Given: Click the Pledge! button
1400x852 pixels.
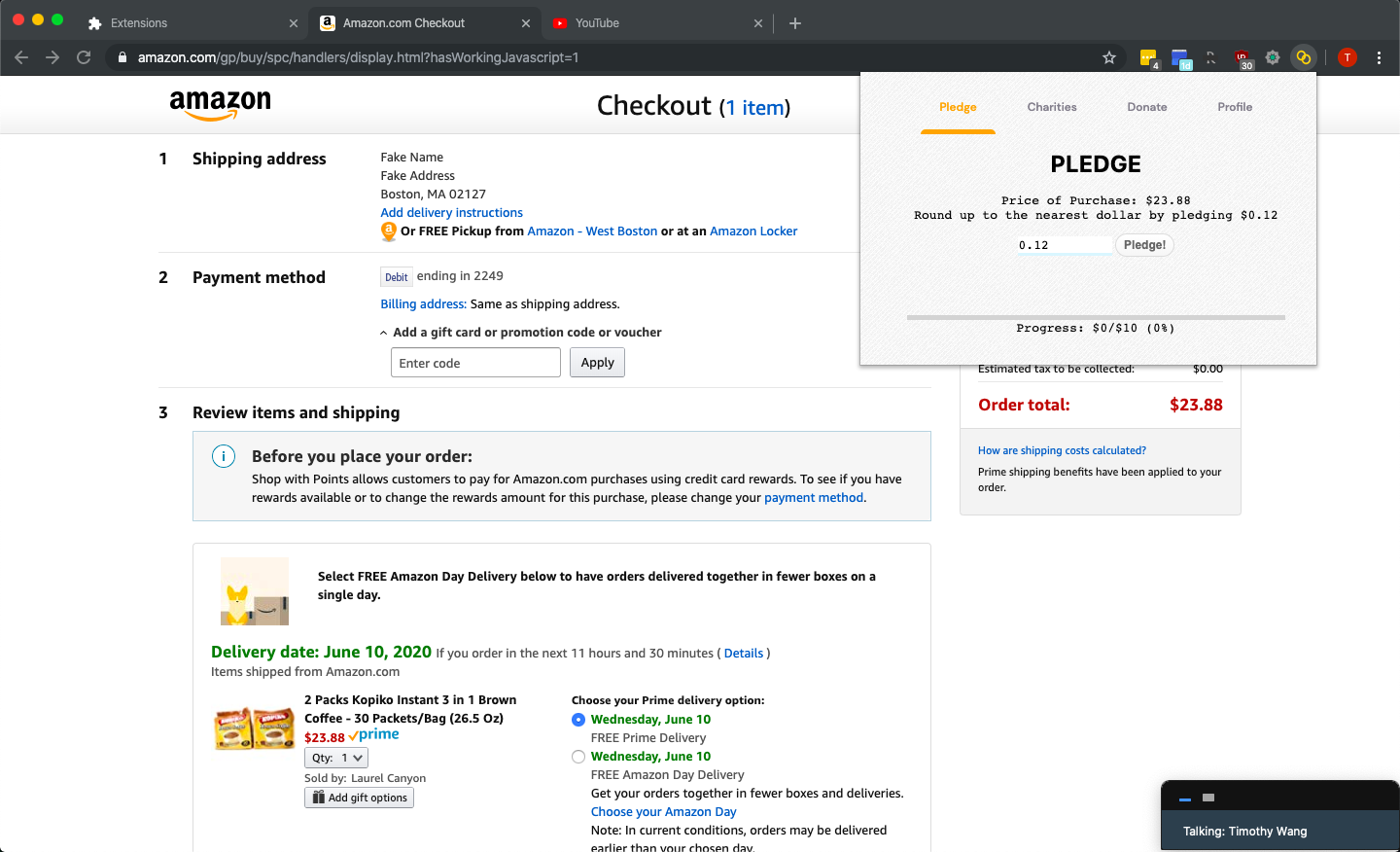Looking at the screenshot, I should [1144, 245].
